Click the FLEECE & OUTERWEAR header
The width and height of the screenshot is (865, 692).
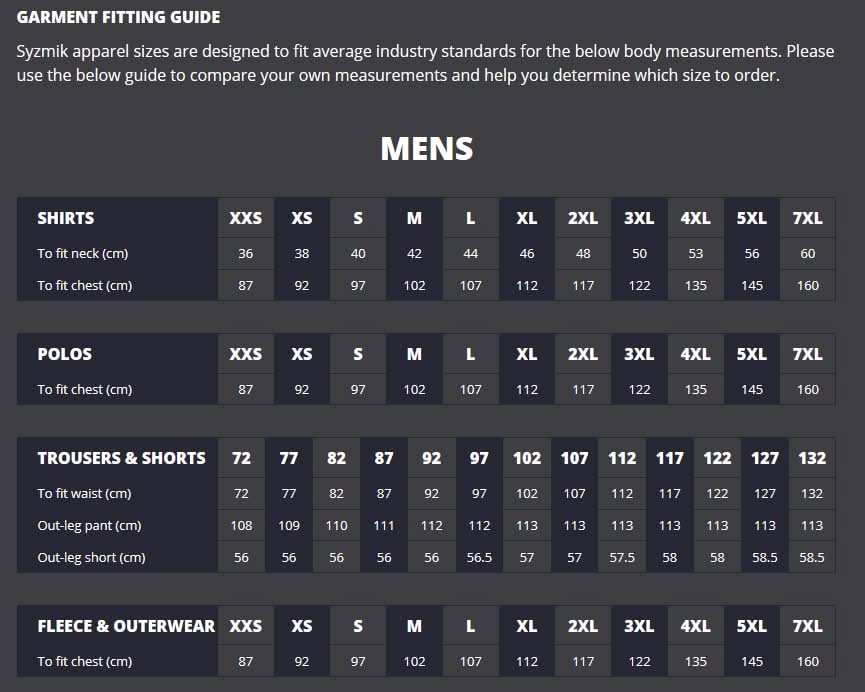click(126, 626)
